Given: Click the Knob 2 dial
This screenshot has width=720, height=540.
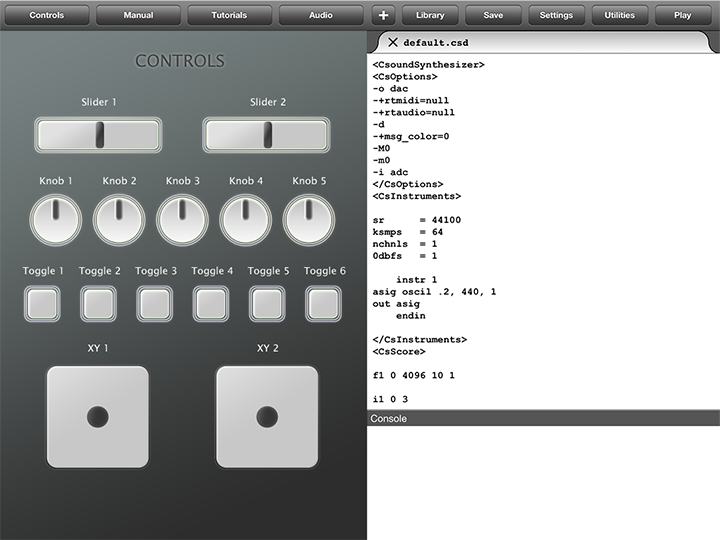Looking at the screenshot, I should tap(119, 220).
